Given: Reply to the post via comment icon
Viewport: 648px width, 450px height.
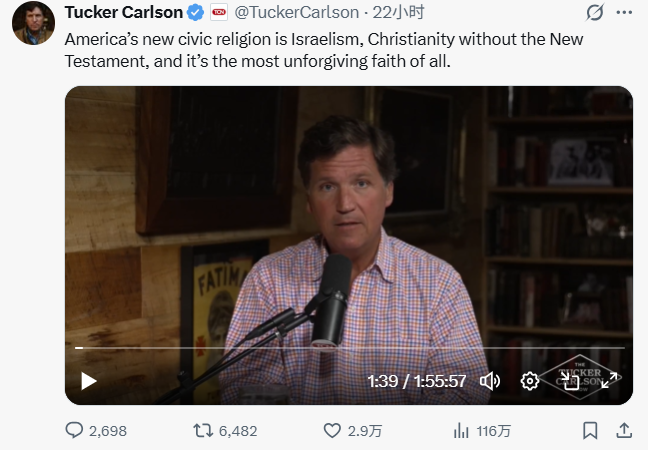Looking at the screenshot, I should (x=75, y=431).
